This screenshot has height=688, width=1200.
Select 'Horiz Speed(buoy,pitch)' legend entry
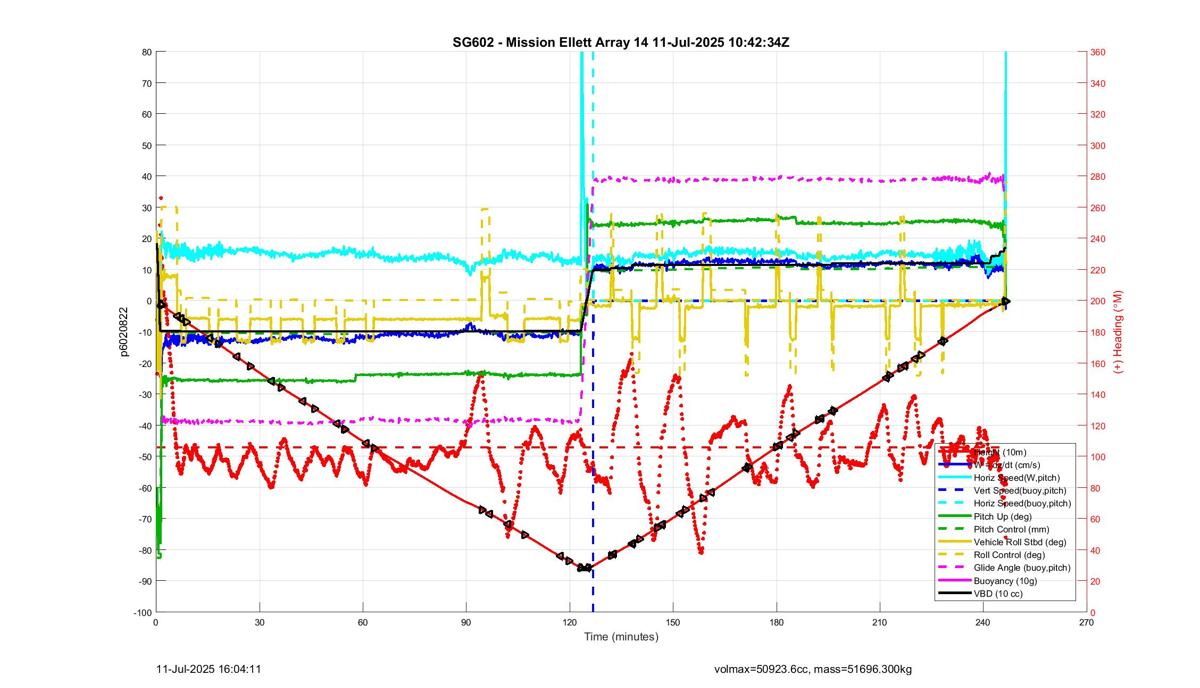[1022, 503]
